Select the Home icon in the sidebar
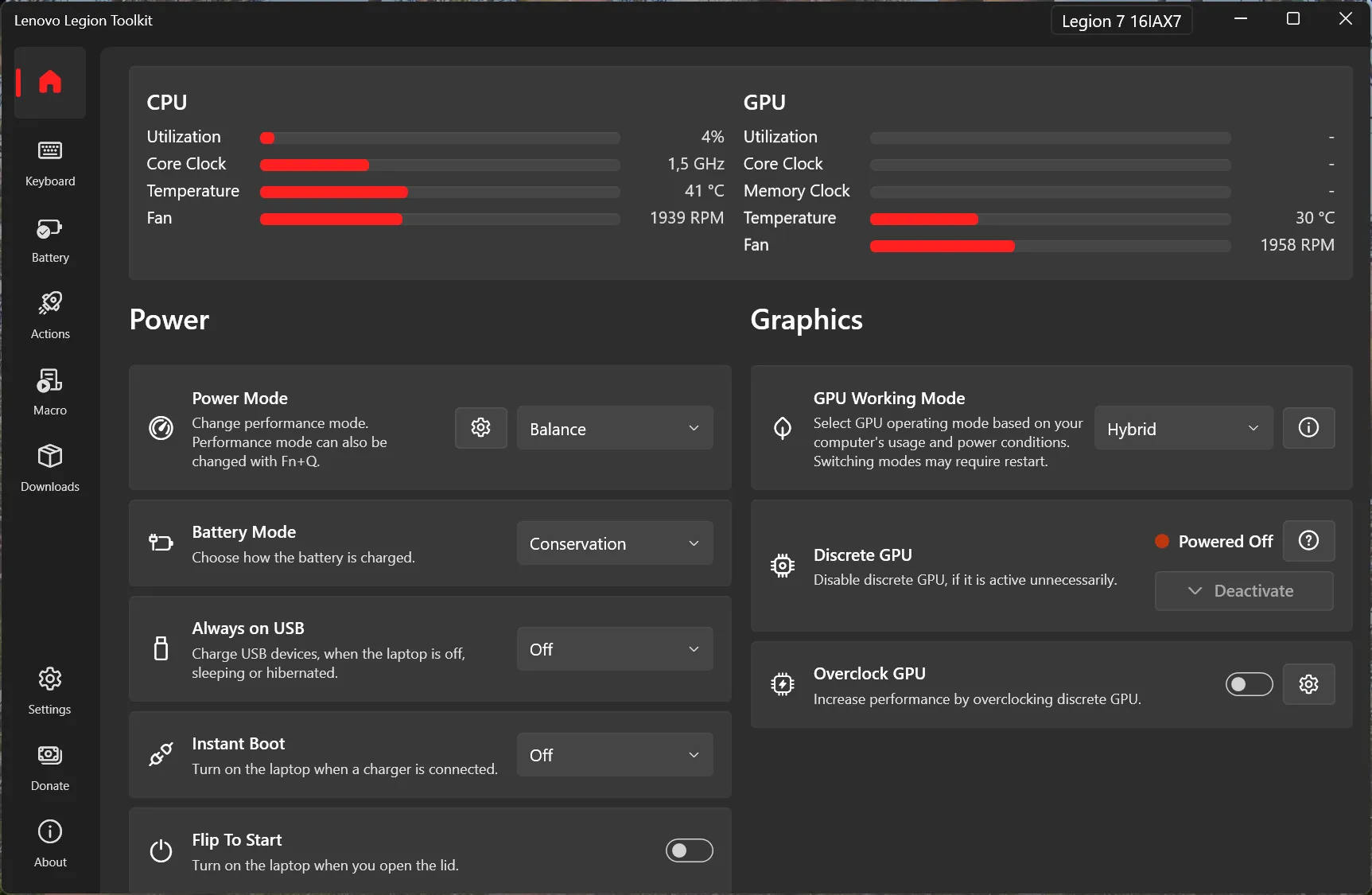The image size is (1372, 895). click(x=49, y=82)
